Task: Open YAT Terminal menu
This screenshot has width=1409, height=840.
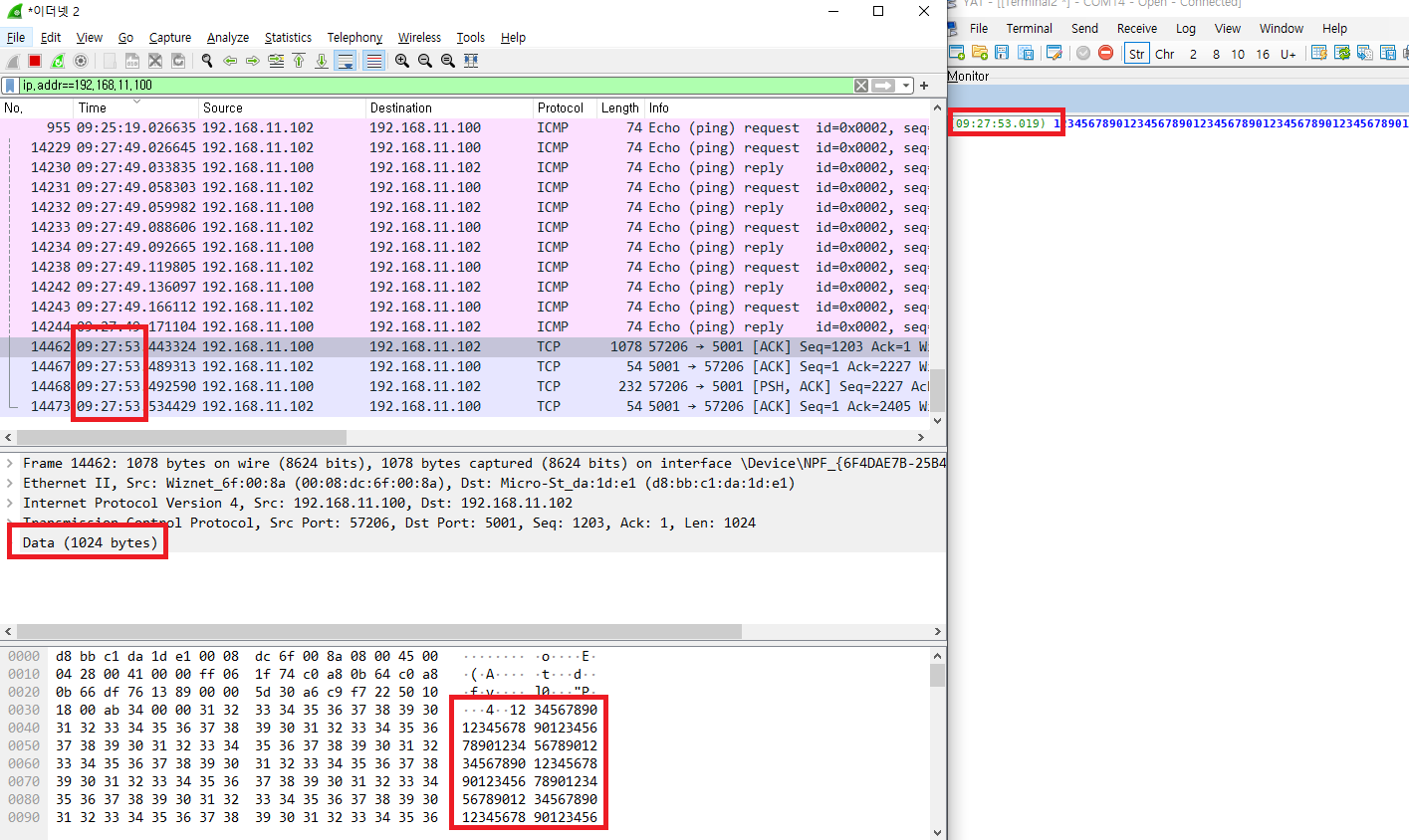Action: [x=1029, y=29]
